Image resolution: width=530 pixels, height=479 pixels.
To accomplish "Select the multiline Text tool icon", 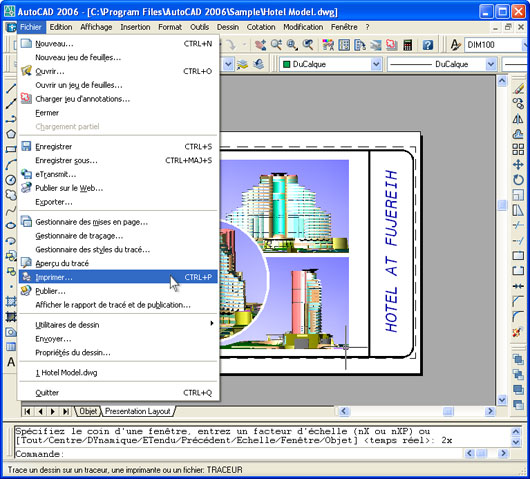I will [x=11, y=362].
